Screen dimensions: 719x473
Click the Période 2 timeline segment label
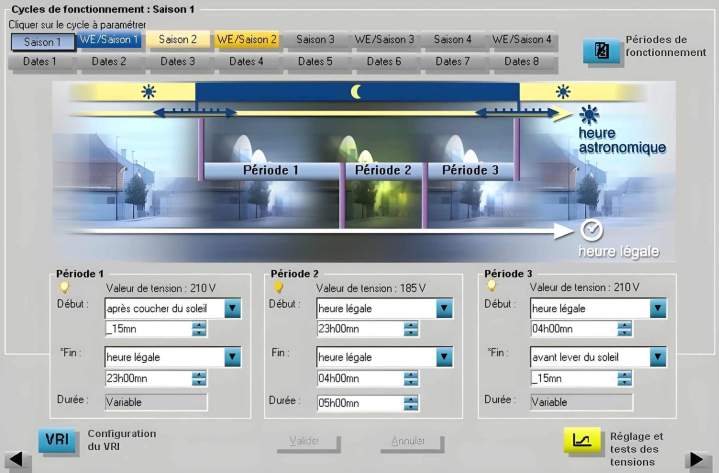[383, 170]
